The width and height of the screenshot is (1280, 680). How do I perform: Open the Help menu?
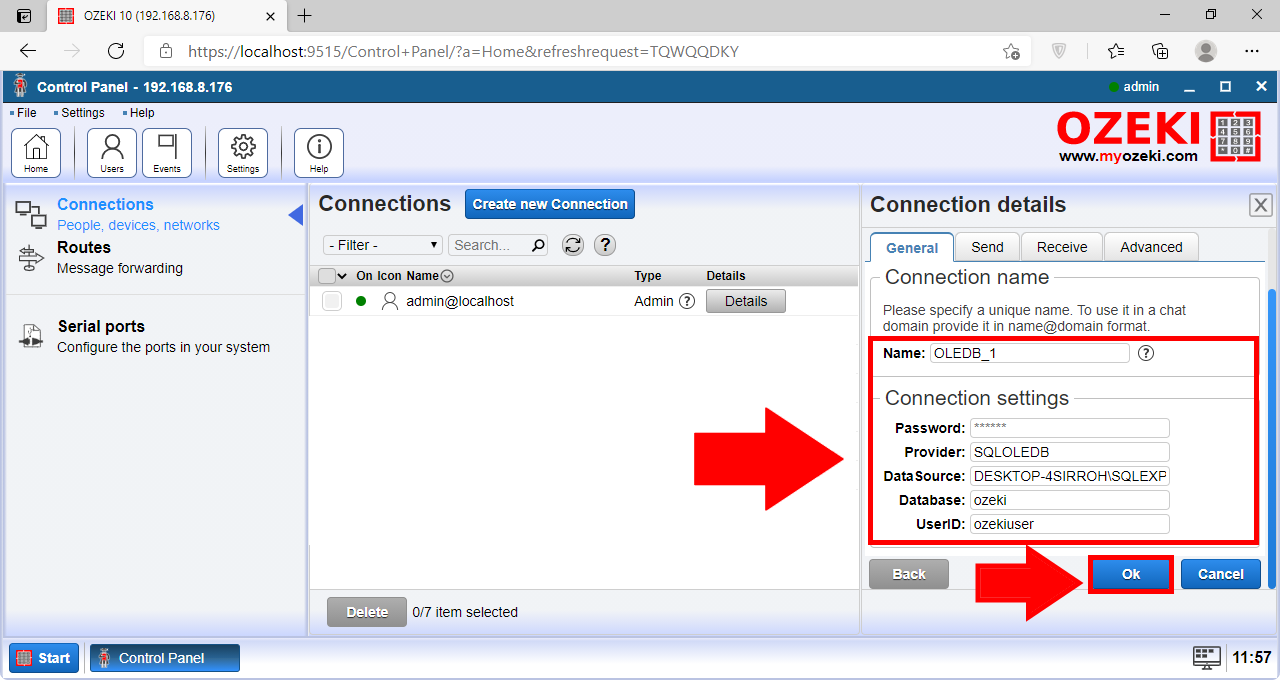pyautogui.click(x=141, y=113)
